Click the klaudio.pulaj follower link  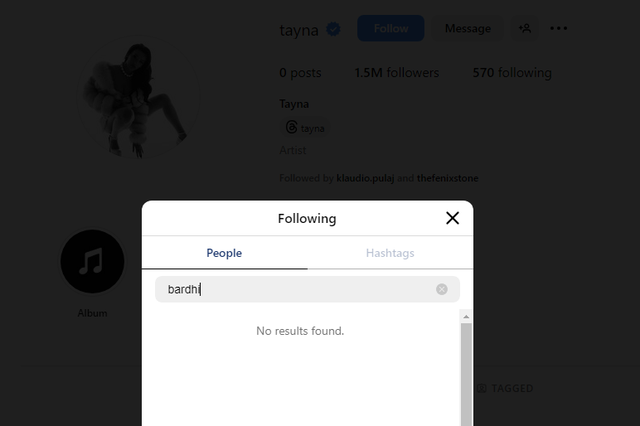[365, 178]
